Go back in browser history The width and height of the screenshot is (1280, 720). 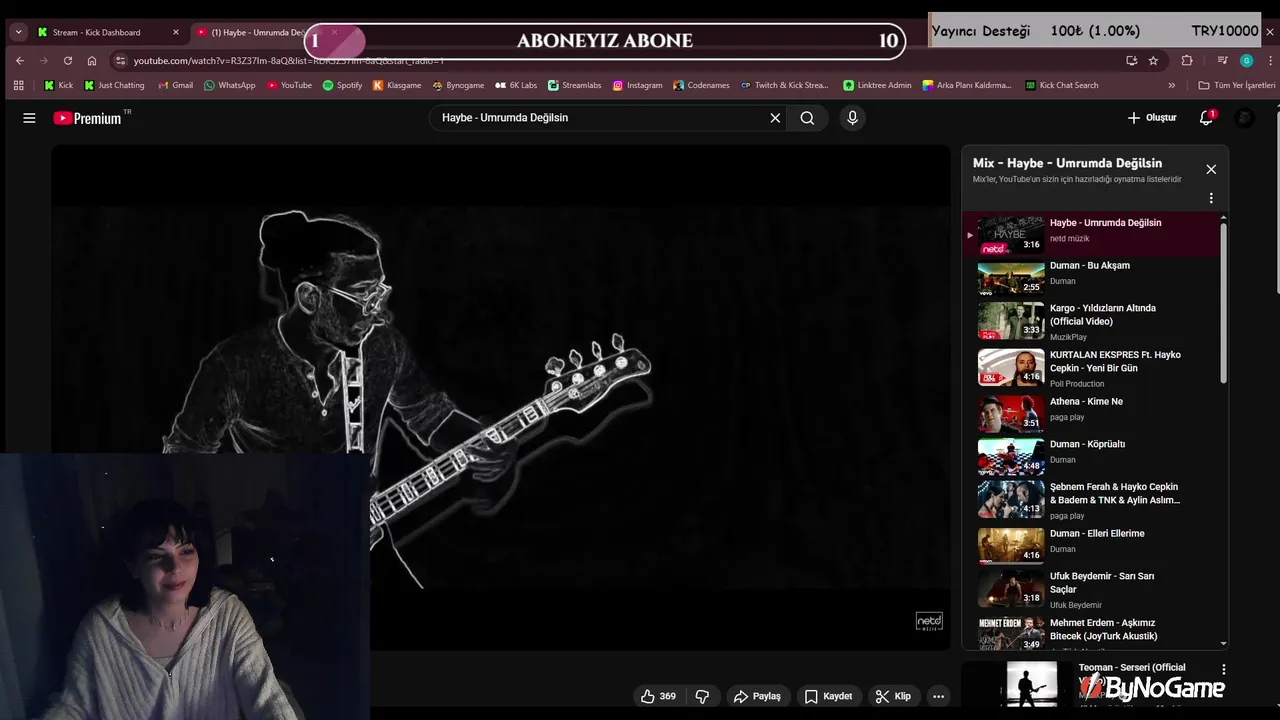19,60
